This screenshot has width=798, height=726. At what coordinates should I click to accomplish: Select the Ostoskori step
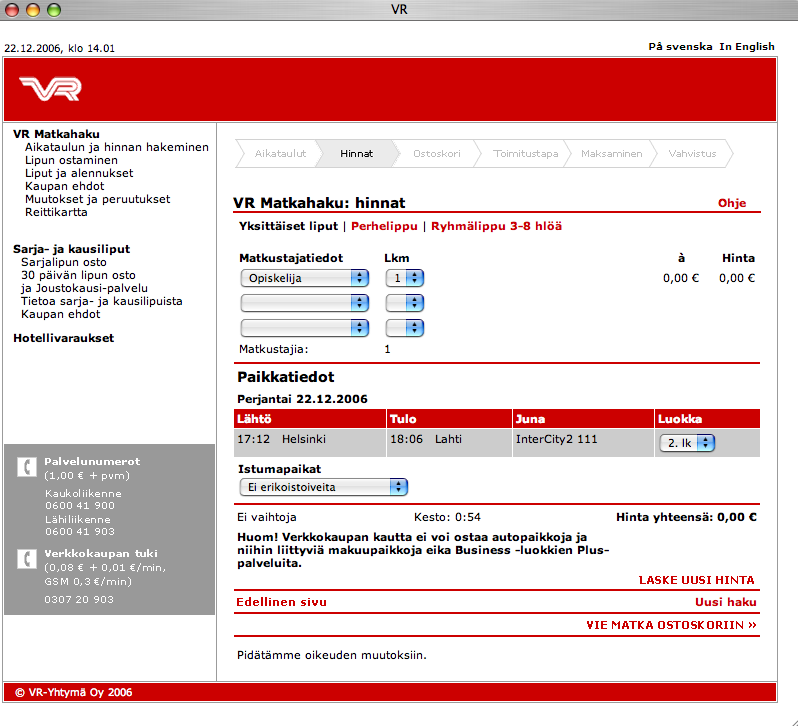tap(437, 154)
